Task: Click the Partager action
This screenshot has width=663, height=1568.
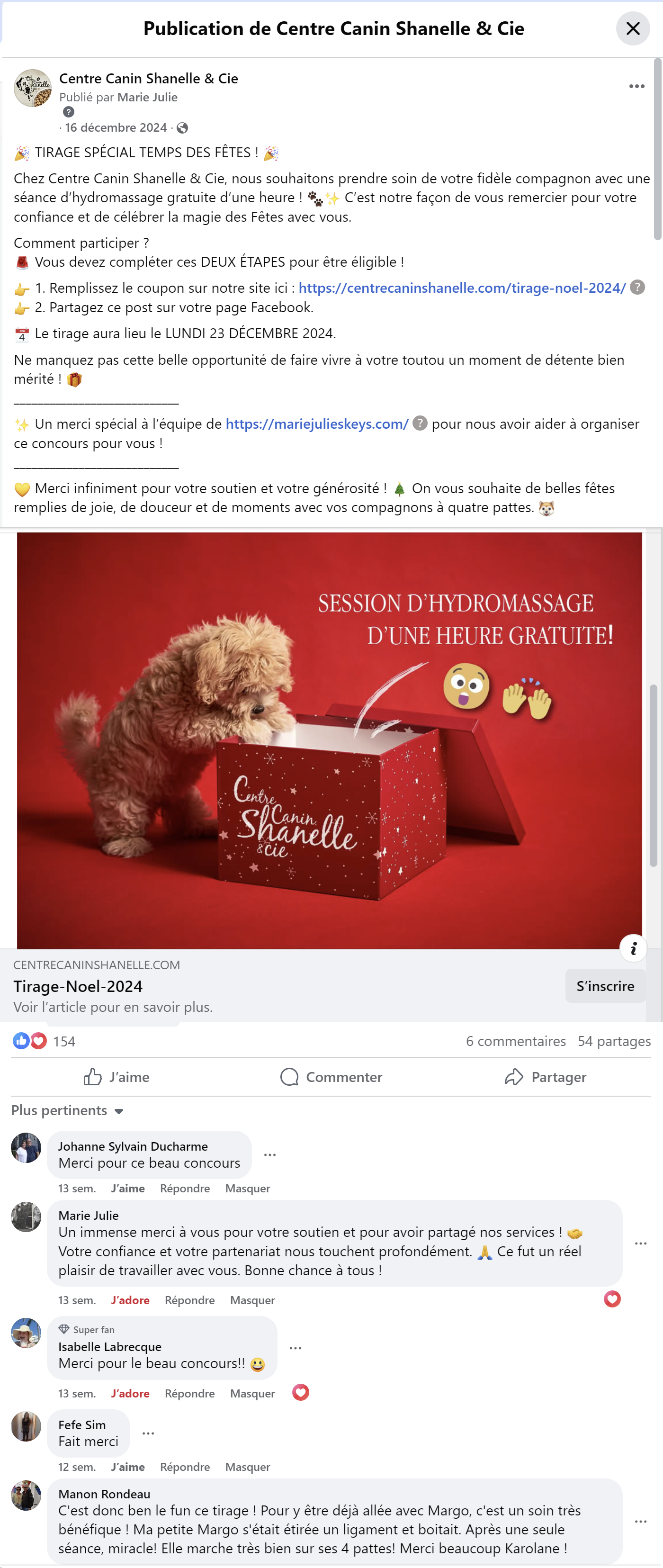Action: [545, 1077]
